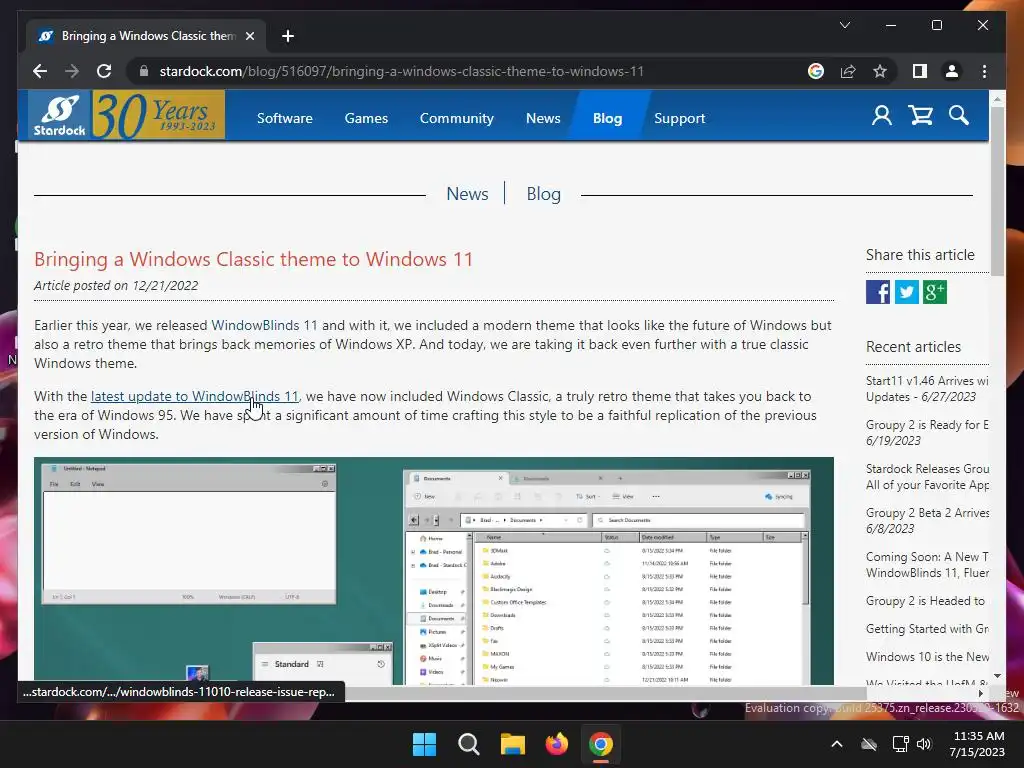Reload the Stardock blog page
This screenshot has width=1024, height=768.
pyautogui.click(x=104, y=71)
